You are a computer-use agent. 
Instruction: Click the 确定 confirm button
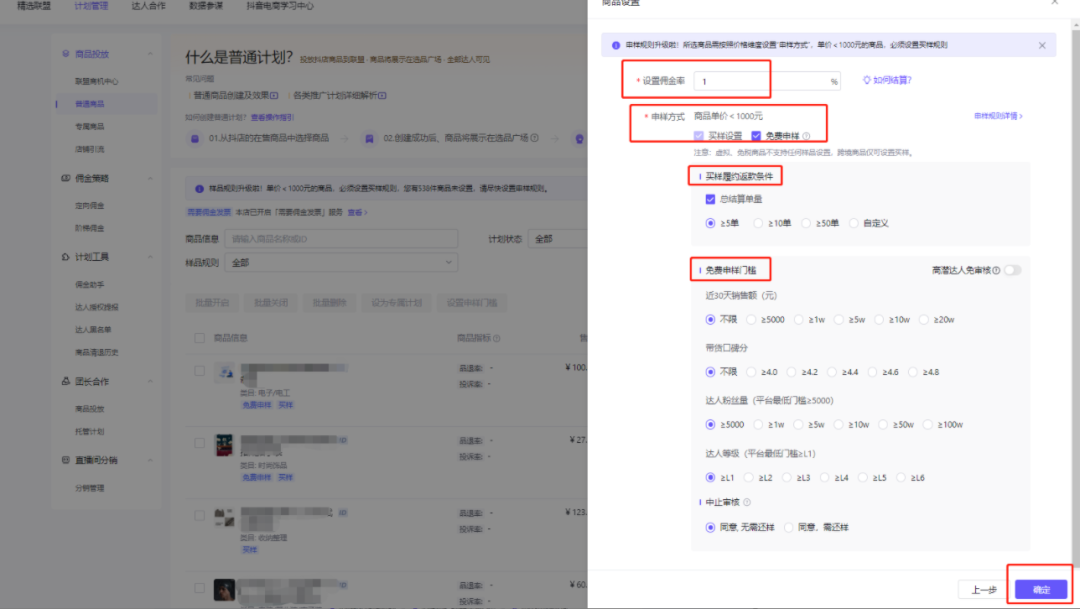[x=1041, y=589]
